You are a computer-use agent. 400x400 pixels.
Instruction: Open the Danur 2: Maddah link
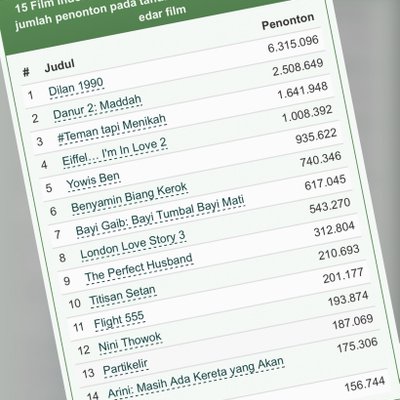point(97,108)
